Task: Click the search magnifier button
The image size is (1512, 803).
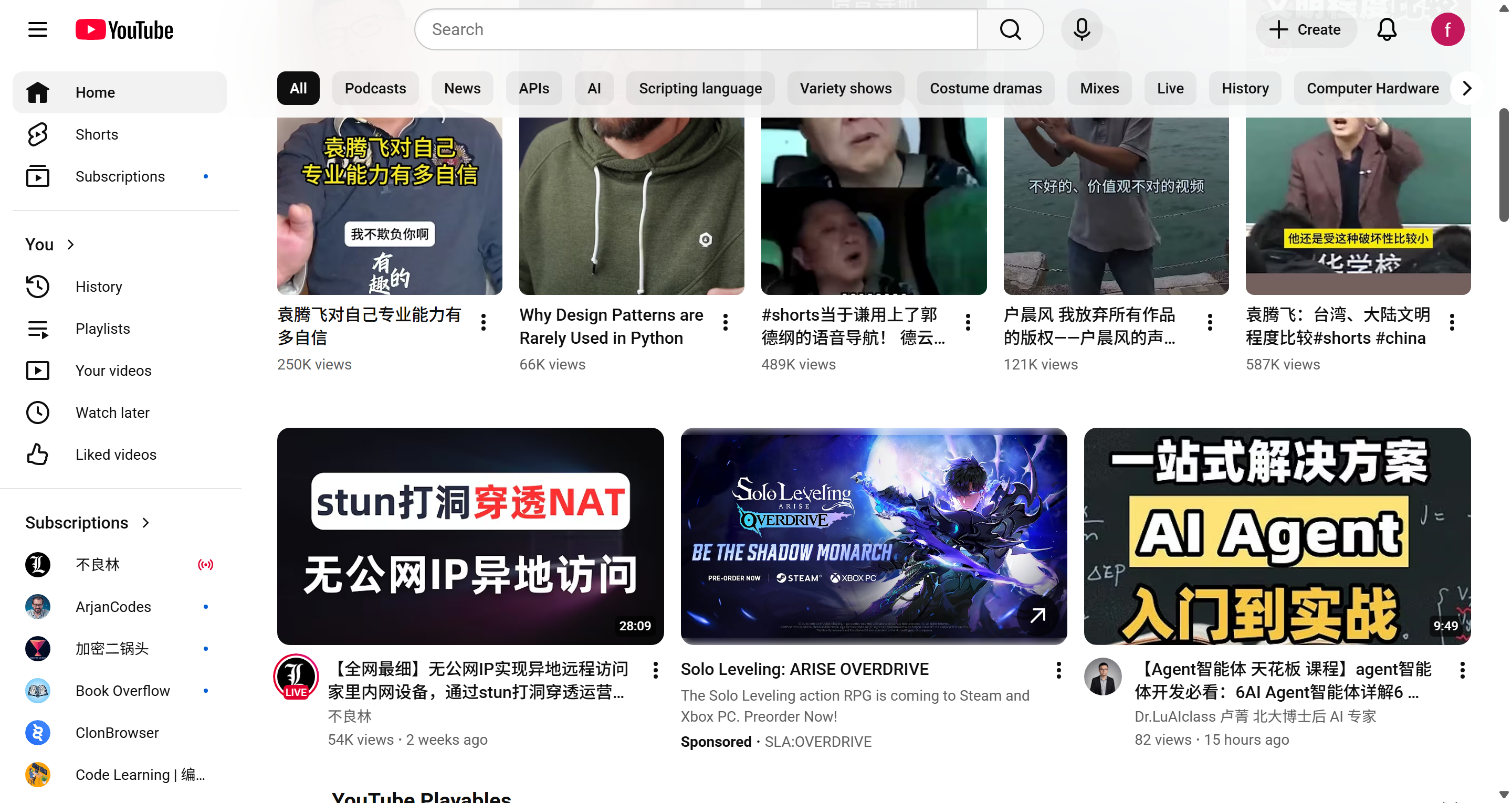Action: pos(1010,29)
